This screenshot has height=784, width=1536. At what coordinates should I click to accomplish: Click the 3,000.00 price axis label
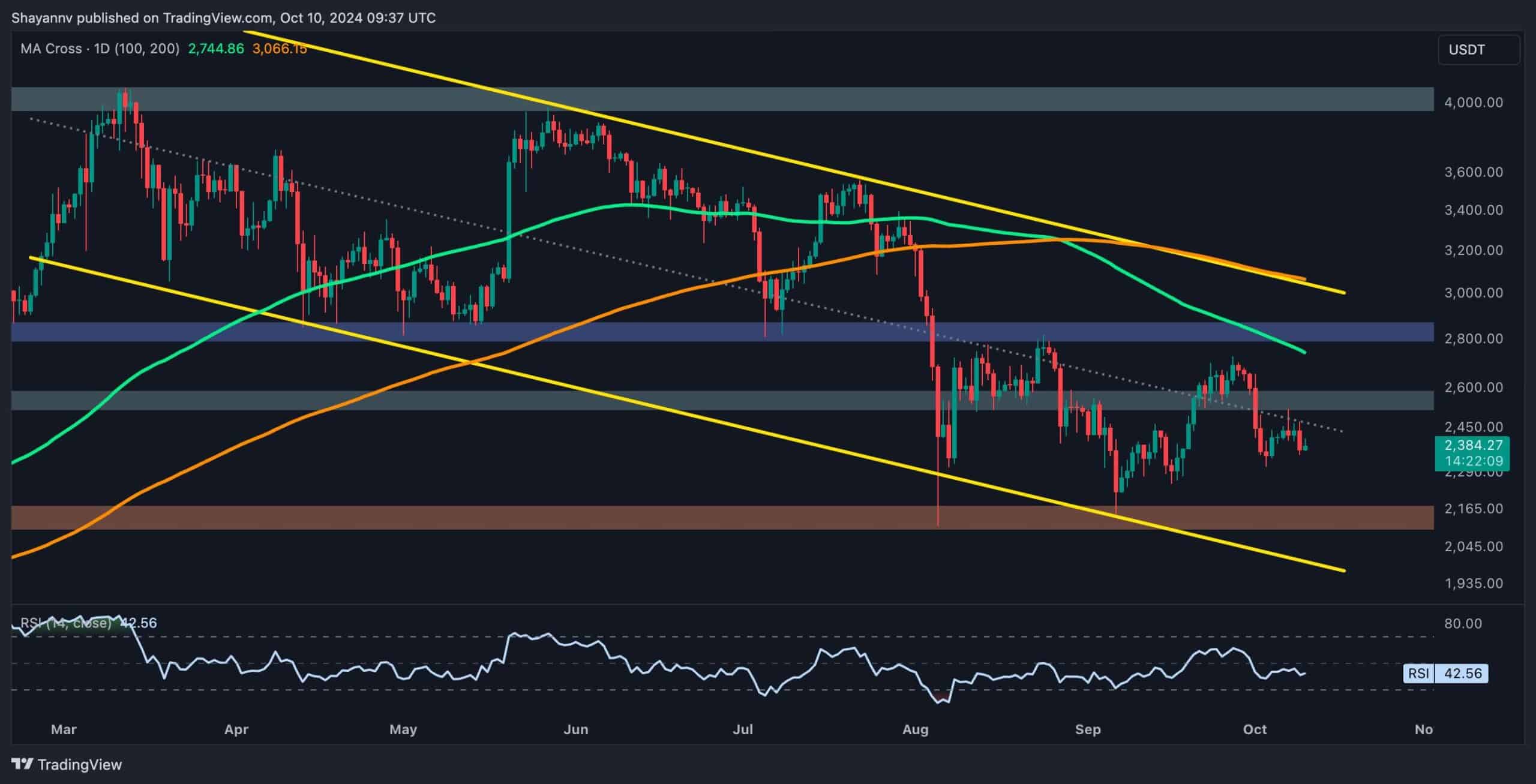pyautogui.click(x=1473, y=293)
